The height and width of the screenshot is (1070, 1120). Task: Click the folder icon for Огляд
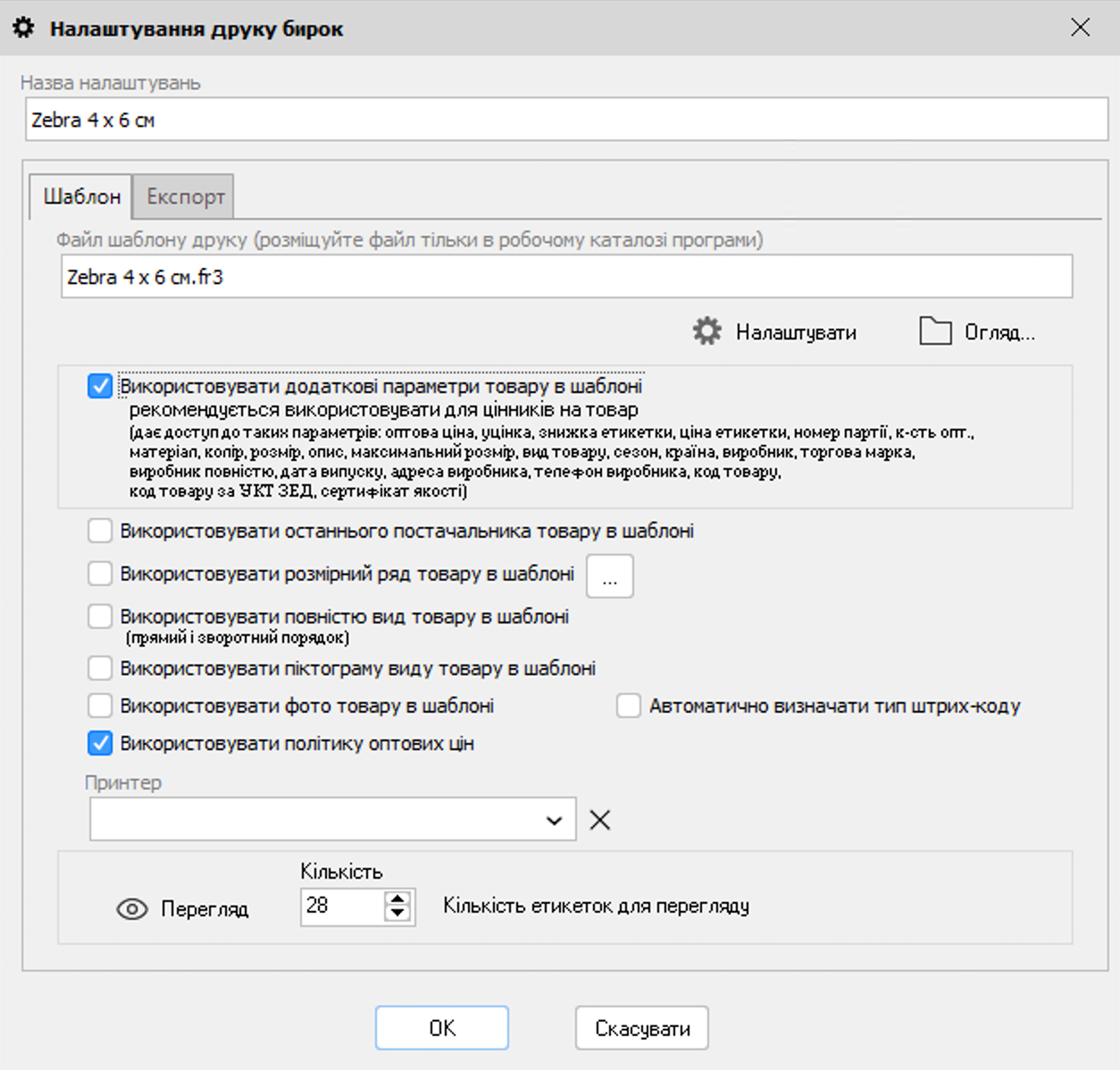pyautogui.click(x=935, y=331)
